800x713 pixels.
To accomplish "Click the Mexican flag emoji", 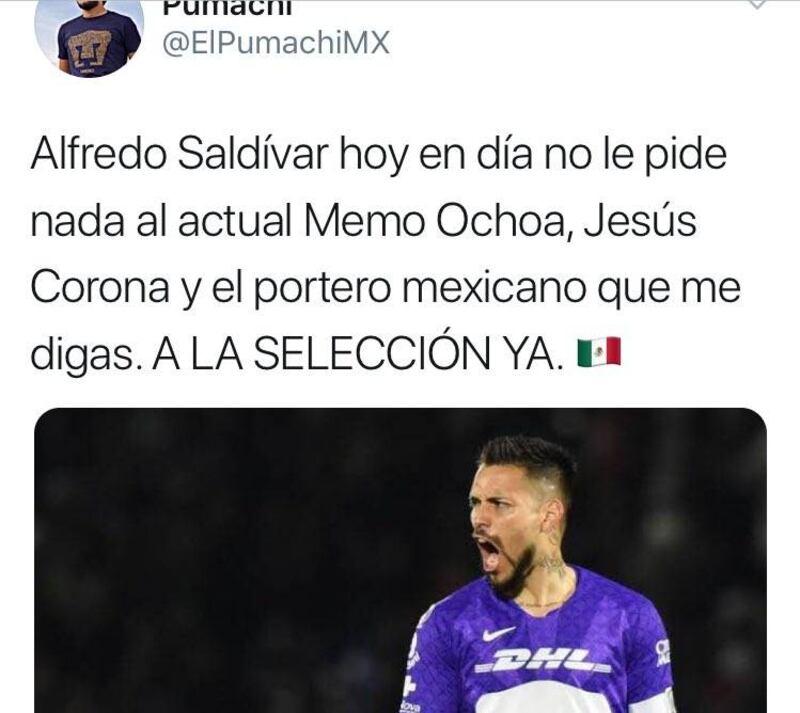I will [599, 352].
